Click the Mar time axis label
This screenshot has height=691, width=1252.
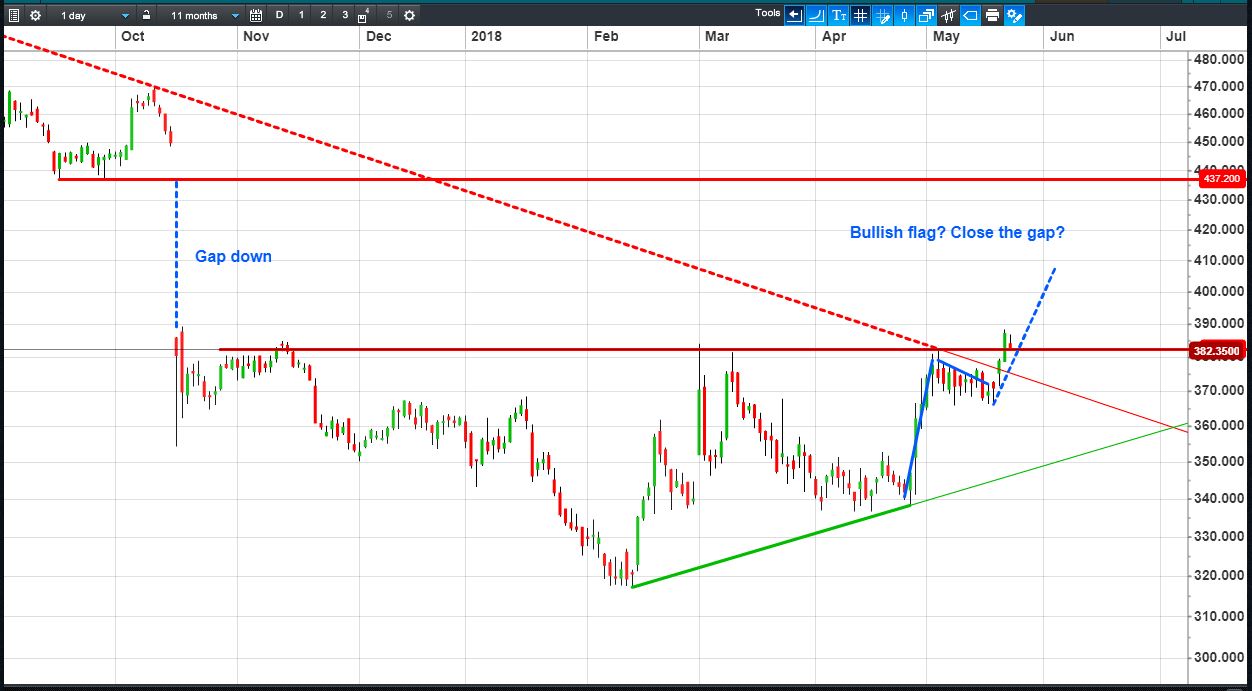point(717,36)
